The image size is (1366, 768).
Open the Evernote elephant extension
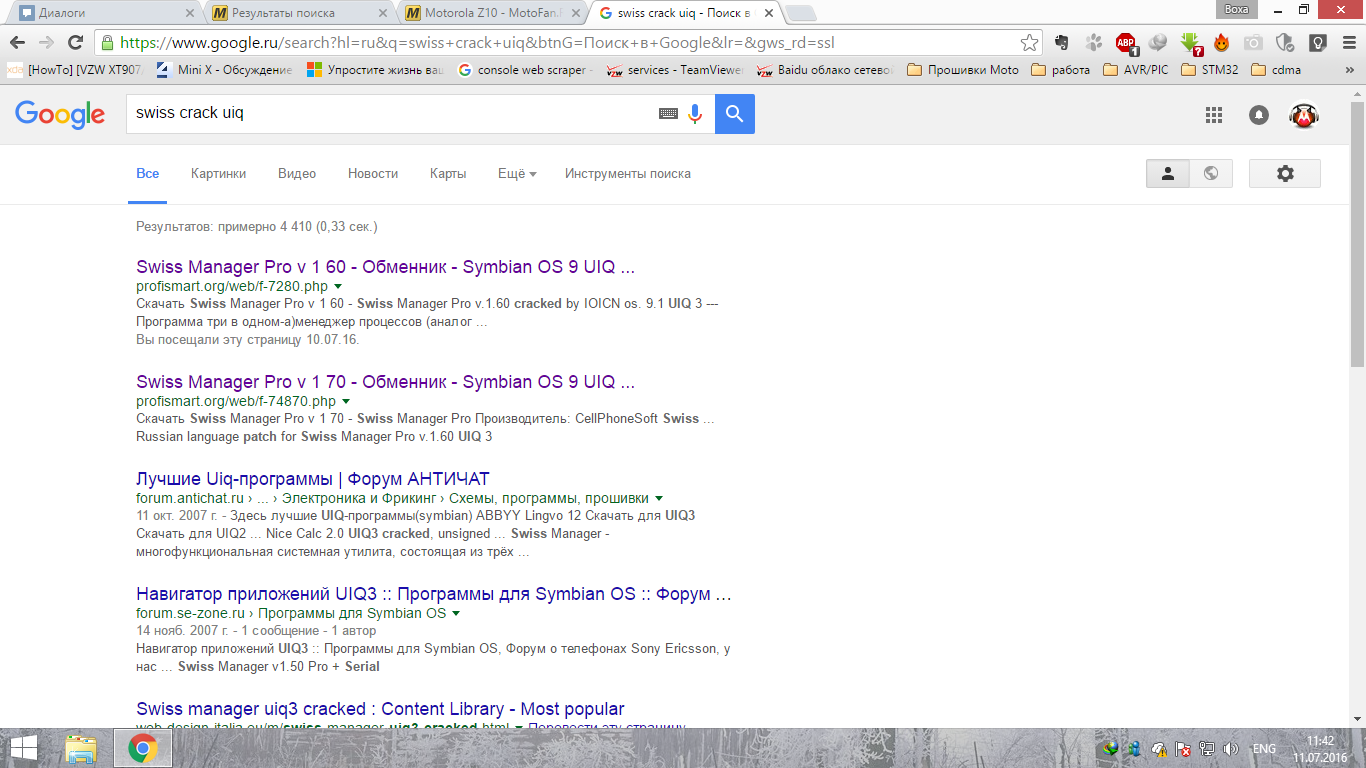[x=1061, y=43]
